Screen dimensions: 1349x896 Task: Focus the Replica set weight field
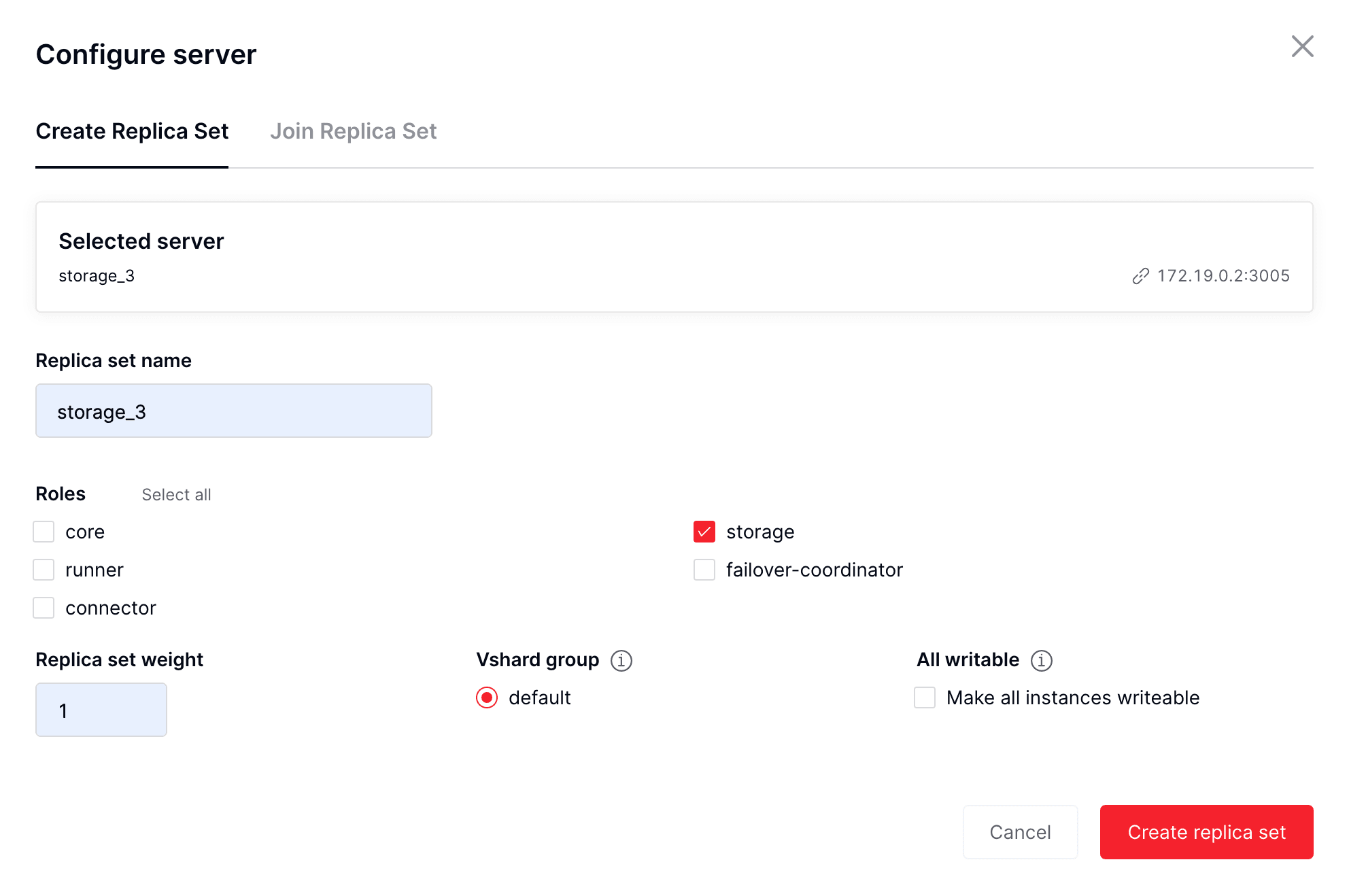[x=101, y=710]
